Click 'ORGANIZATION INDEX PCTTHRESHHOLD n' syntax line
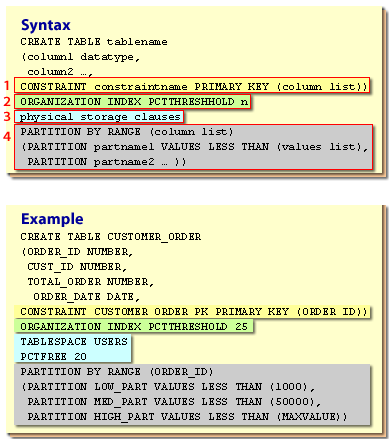Screen dimensions: 389x439 [x=134, y=102]
